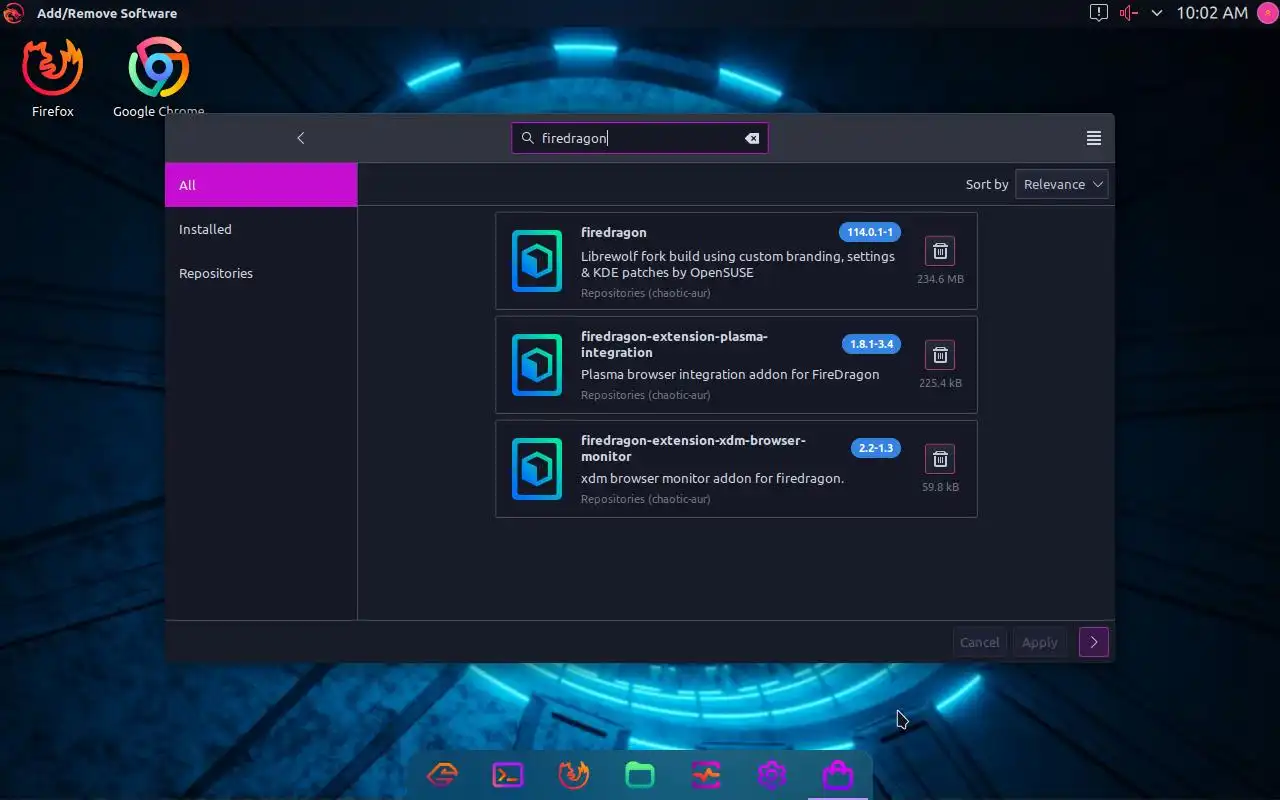Click the 225.4 kB size label
The width and height of the screenshot is (1280, 800).
[x=940, y=383]
